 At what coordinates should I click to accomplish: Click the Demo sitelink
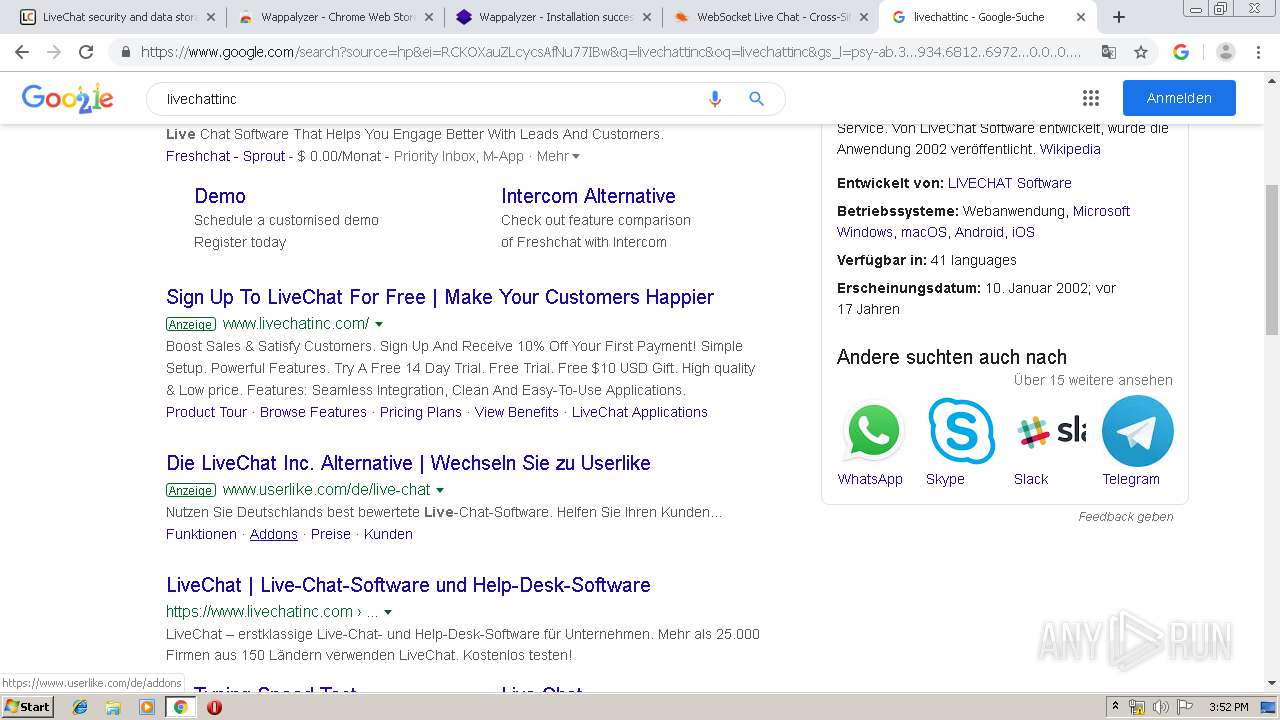(x=220, y=196)
